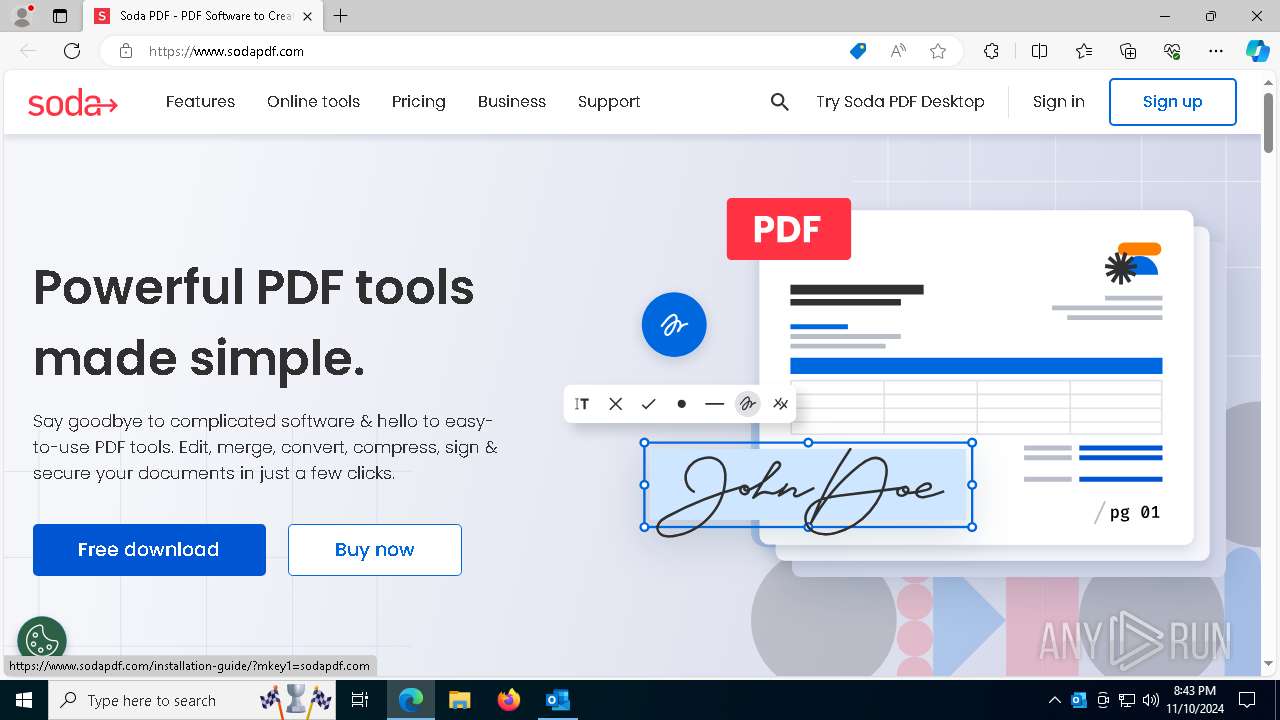The width and height of the screenshot is (1280, 720).
Task: Open the notifications center
Action: [x=1247, y=700]
